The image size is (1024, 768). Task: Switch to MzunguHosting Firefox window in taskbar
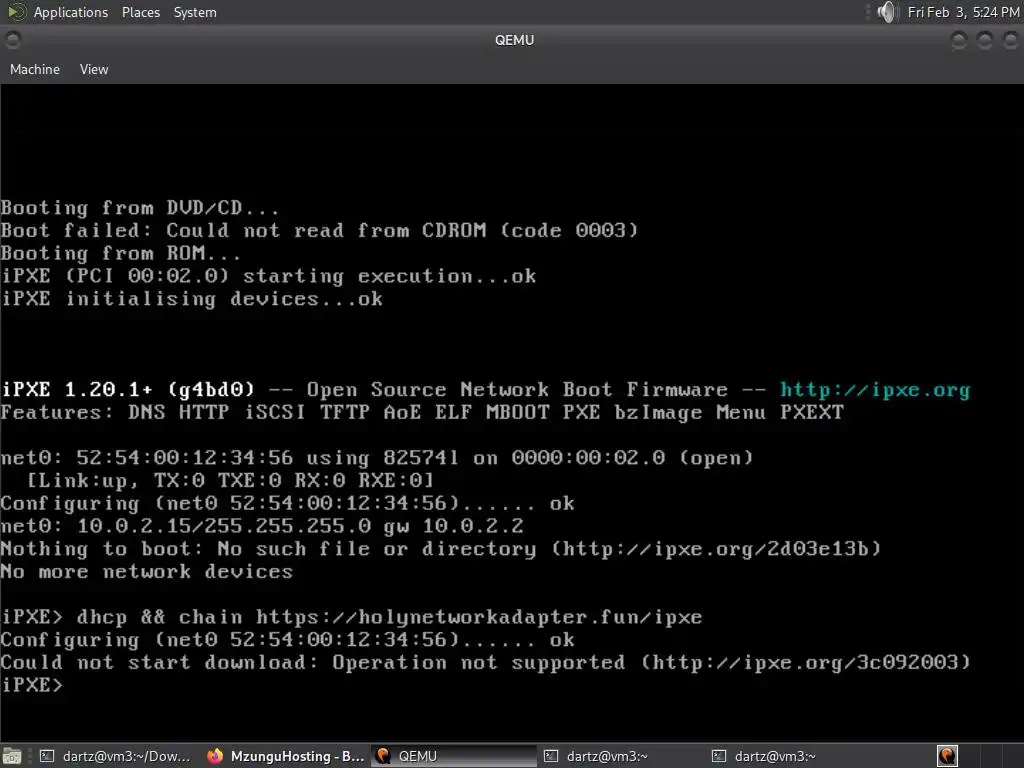(x=286, y=756)
